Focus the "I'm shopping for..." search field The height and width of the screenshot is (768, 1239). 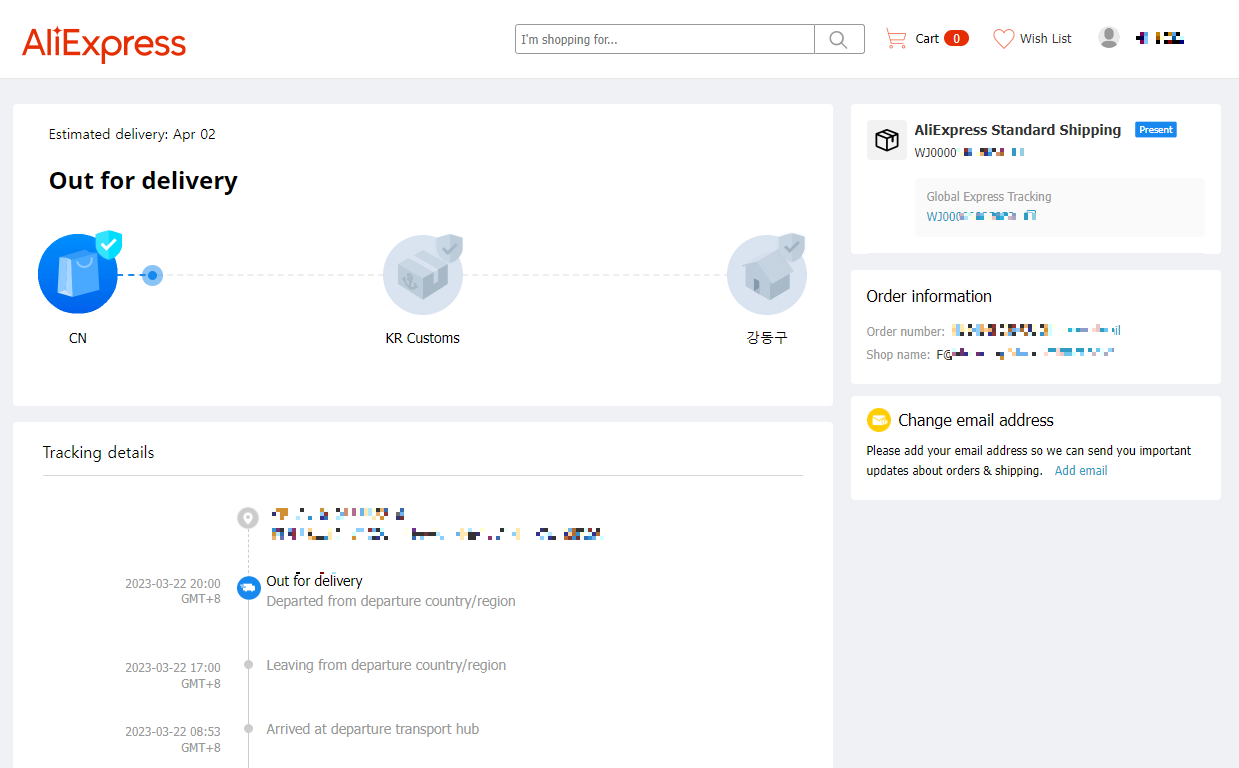pos(665,39)
